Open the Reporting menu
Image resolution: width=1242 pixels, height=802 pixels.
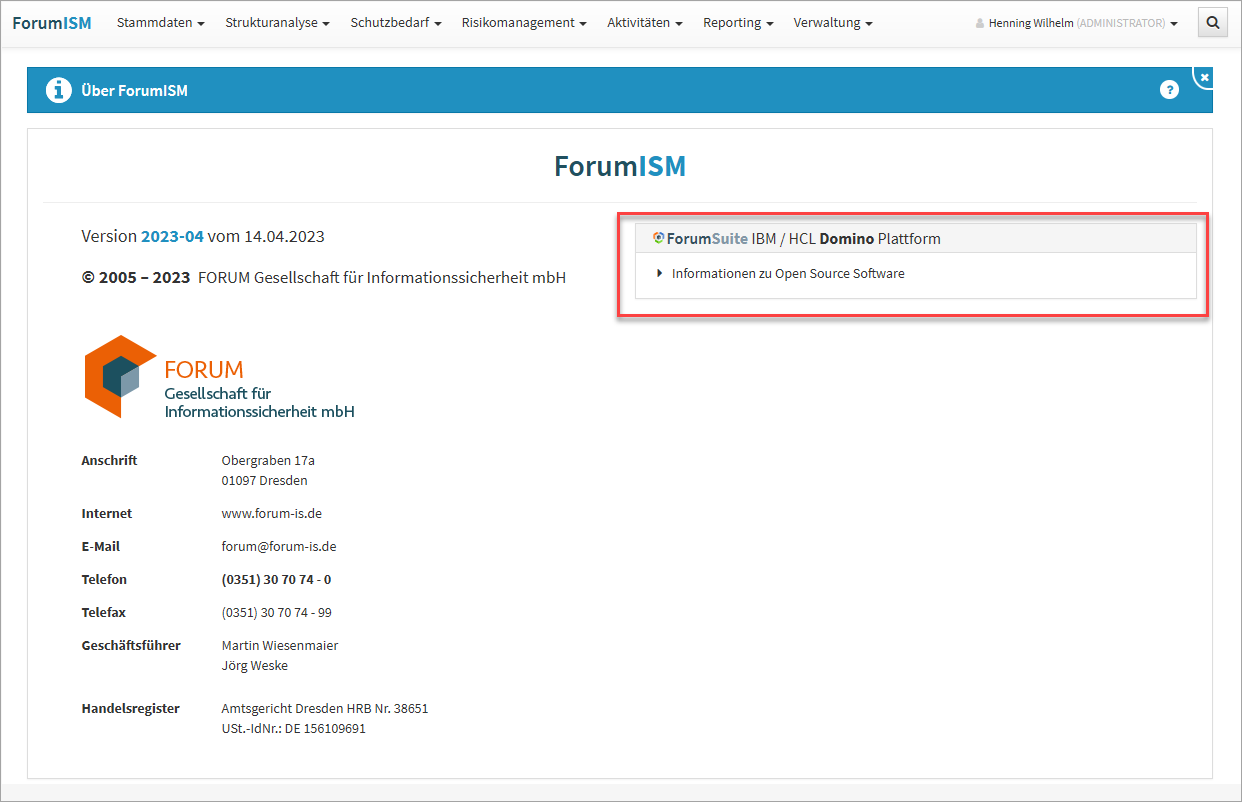(x=738, y=22)
